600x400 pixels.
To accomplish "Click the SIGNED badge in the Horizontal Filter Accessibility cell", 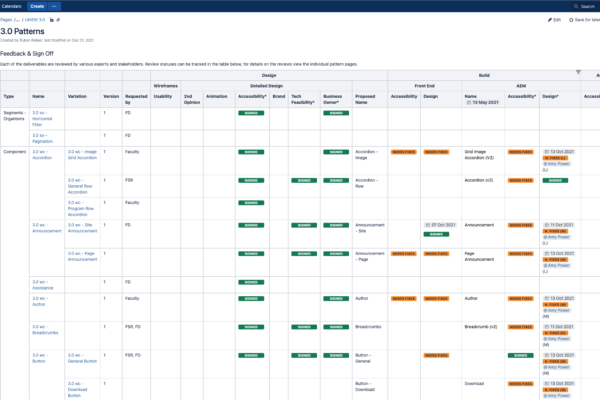I will (251, 113).
